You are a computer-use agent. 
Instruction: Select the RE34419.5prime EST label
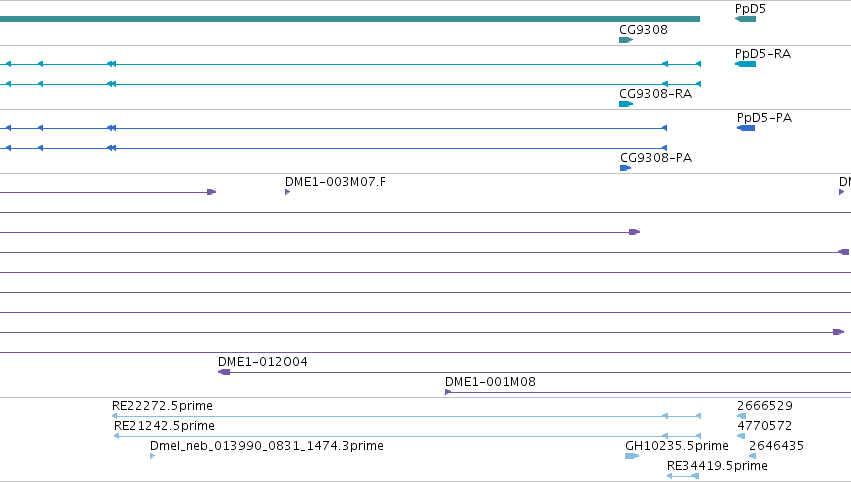pyautogui.click(x=717, y=466)
